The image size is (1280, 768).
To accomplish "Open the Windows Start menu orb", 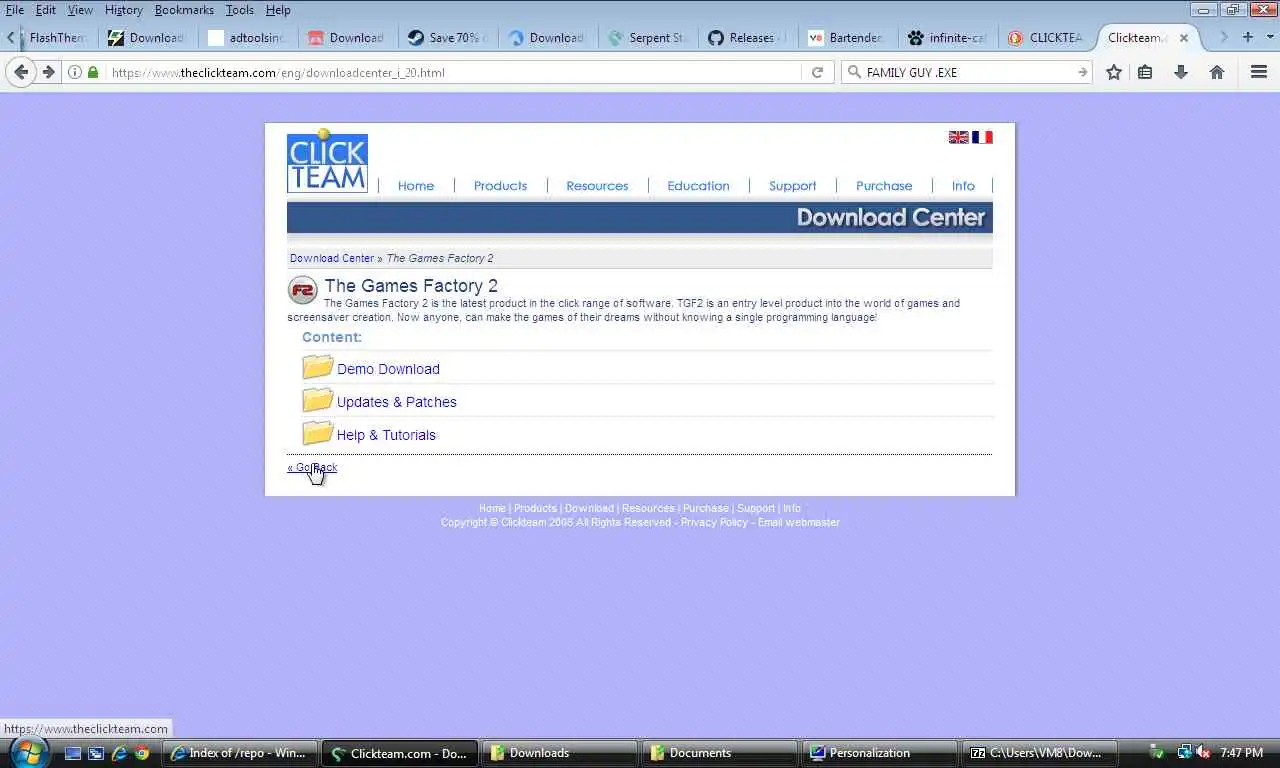I will 27,752.
